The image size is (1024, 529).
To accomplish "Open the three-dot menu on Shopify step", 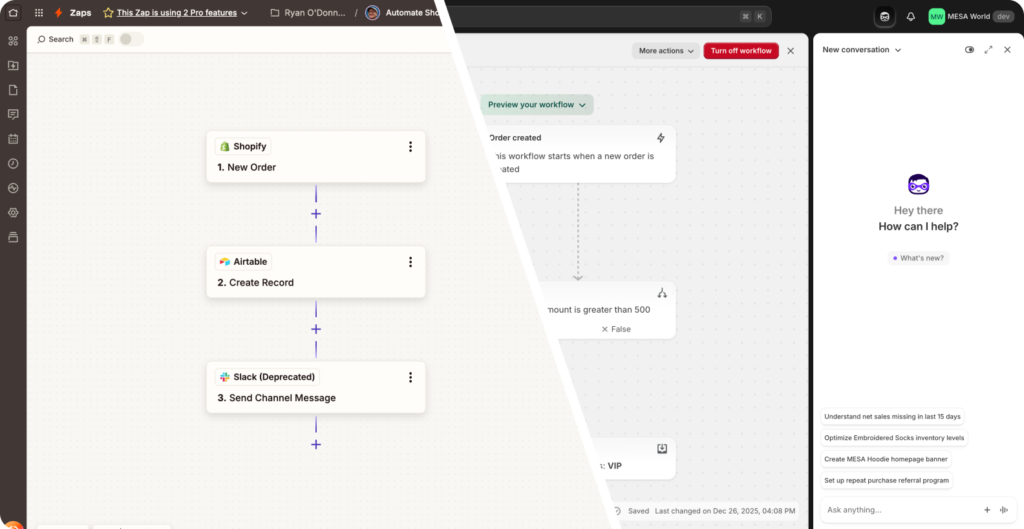I will 410,146.
